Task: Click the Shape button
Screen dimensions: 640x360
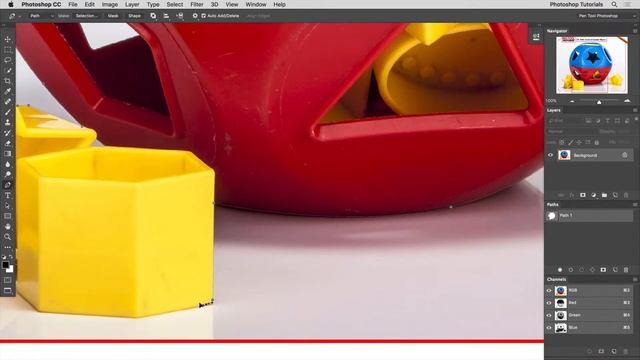Action: (134, 16)
